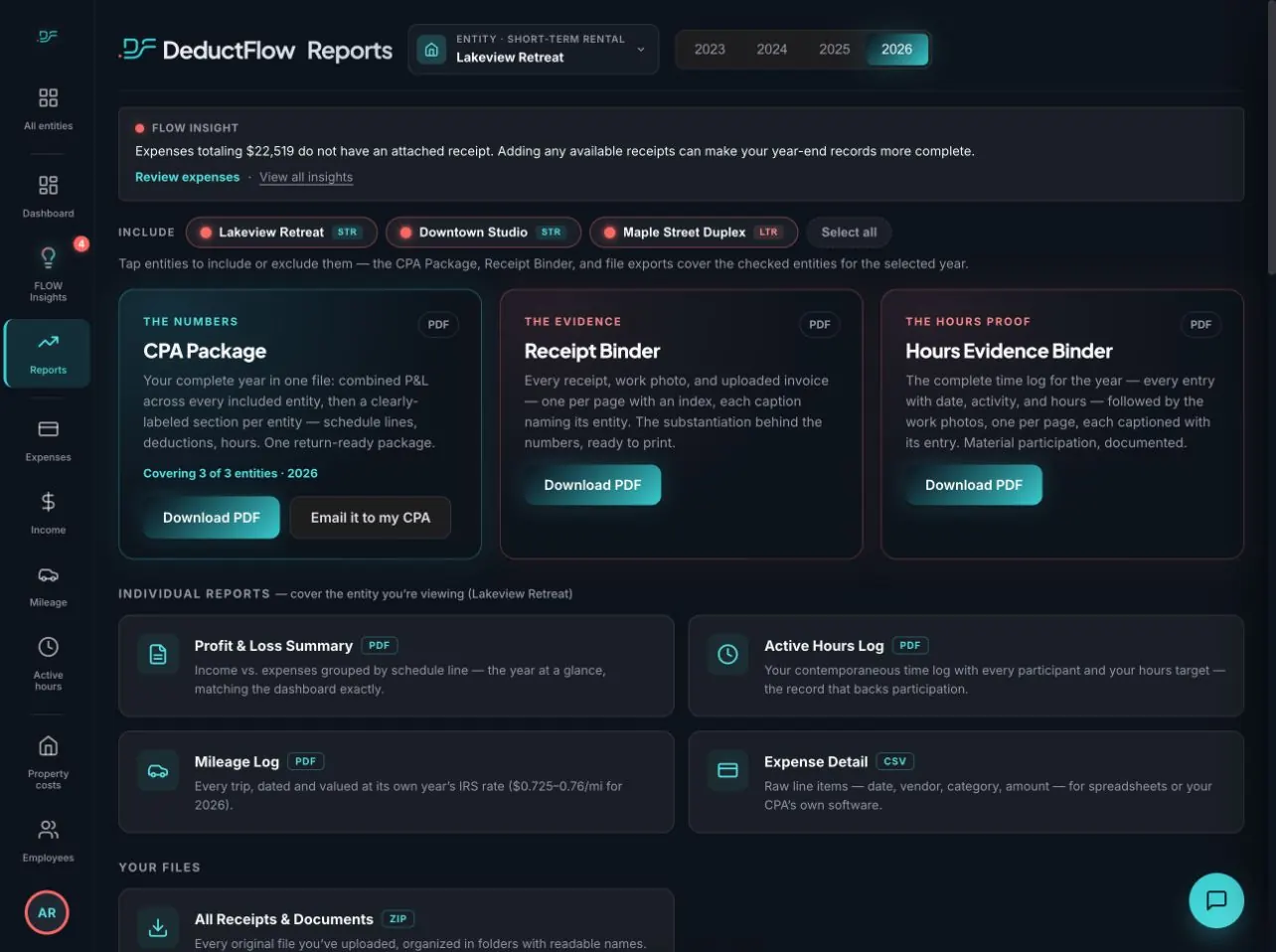Open All Receipts & Documents ZIP
1276x952 pixels.
point(397,921)
